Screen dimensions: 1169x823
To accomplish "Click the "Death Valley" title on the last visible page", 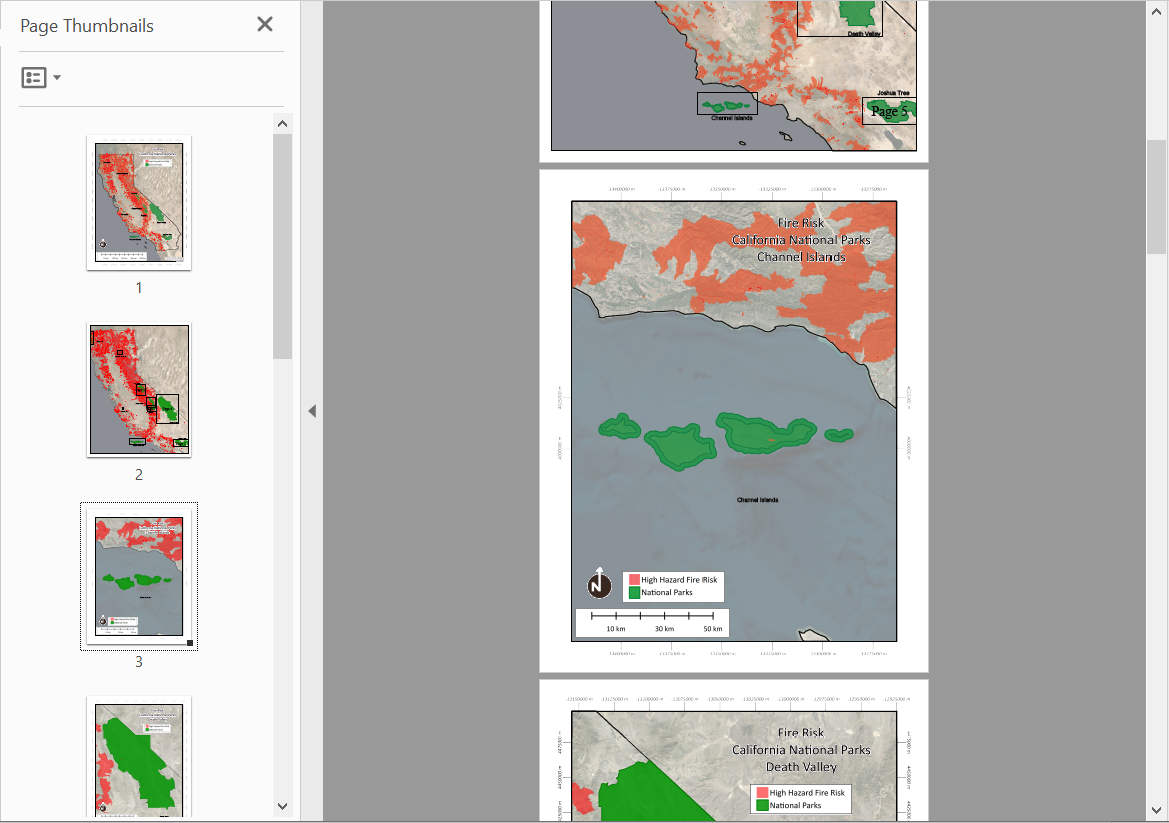I will [x=801, y=767].
